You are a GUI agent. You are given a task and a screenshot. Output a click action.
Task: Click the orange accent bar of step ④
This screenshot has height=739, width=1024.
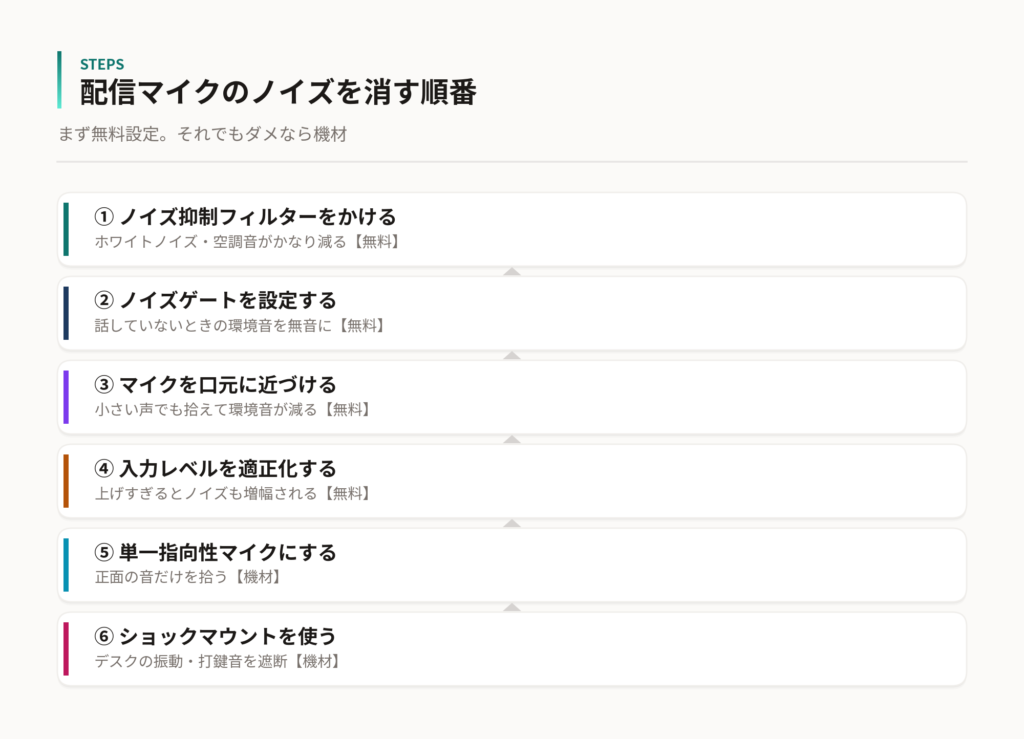tap(66, 481)
